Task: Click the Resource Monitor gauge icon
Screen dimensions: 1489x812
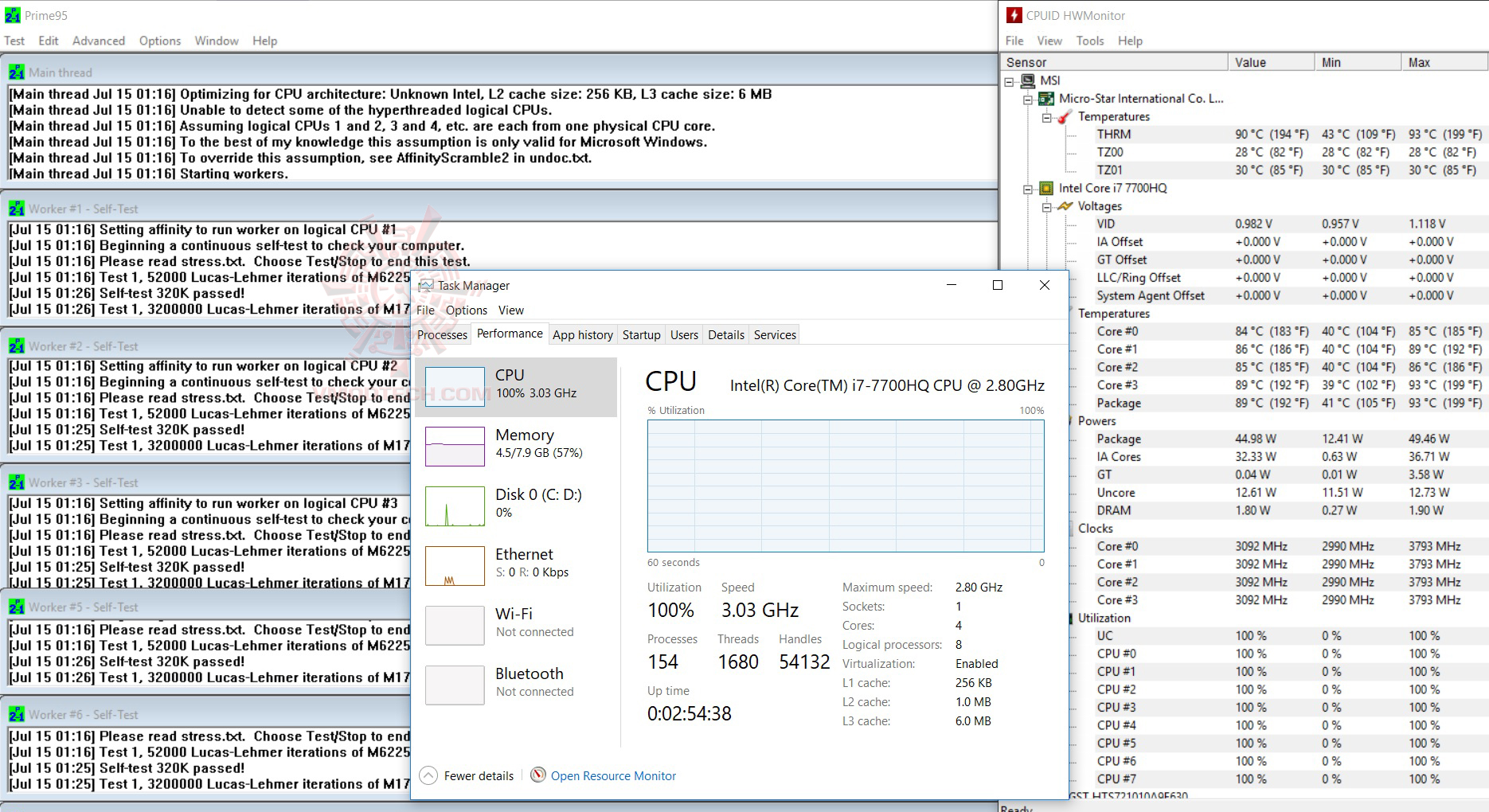Action: [538, 775]
